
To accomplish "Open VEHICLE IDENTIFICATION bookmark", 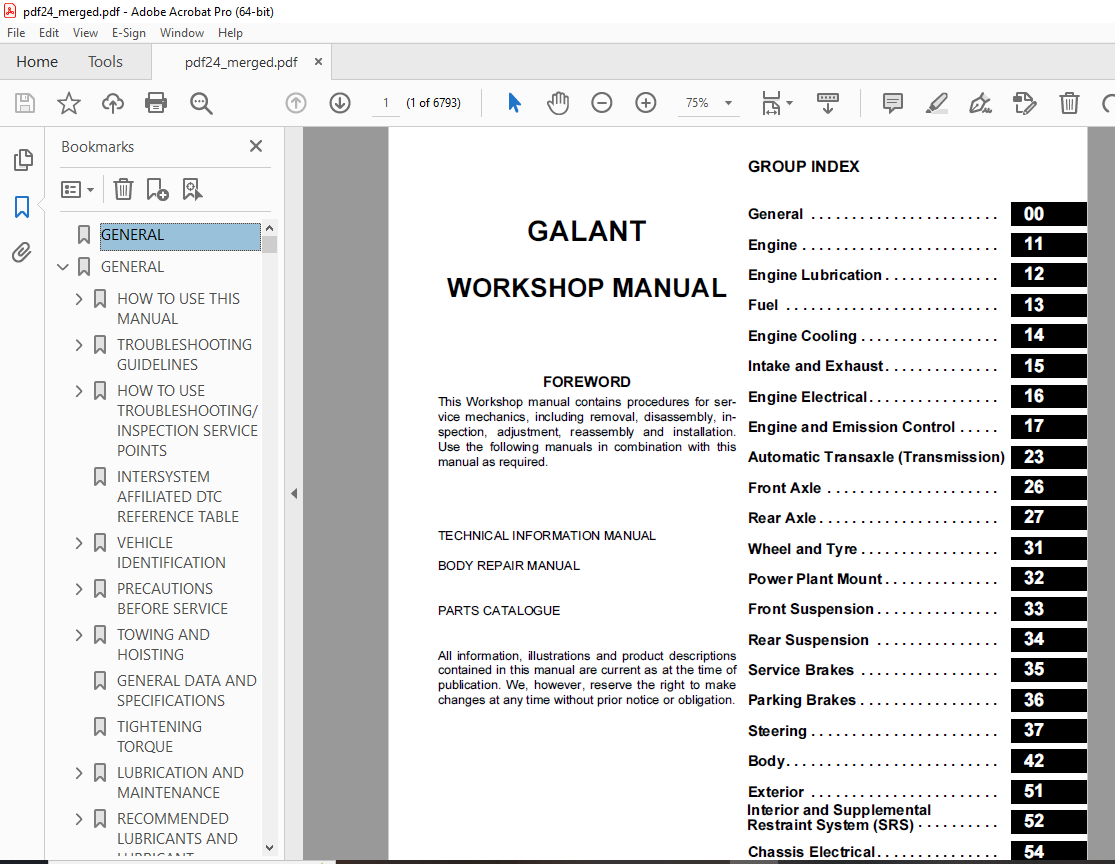I will pyautogui.click(x=171, y=553).
